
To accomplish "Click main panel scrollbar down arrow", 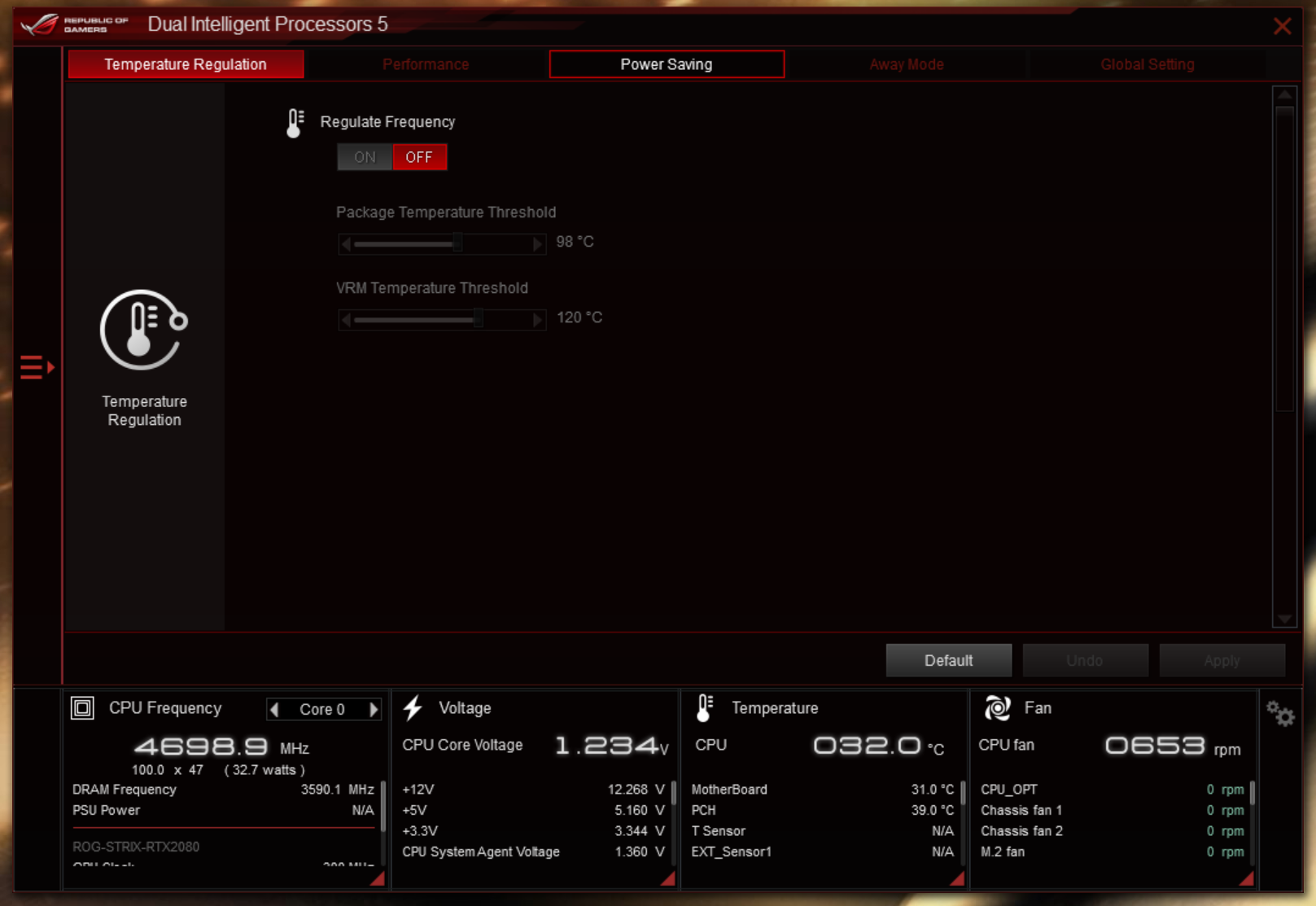I will pos(1284,619).
